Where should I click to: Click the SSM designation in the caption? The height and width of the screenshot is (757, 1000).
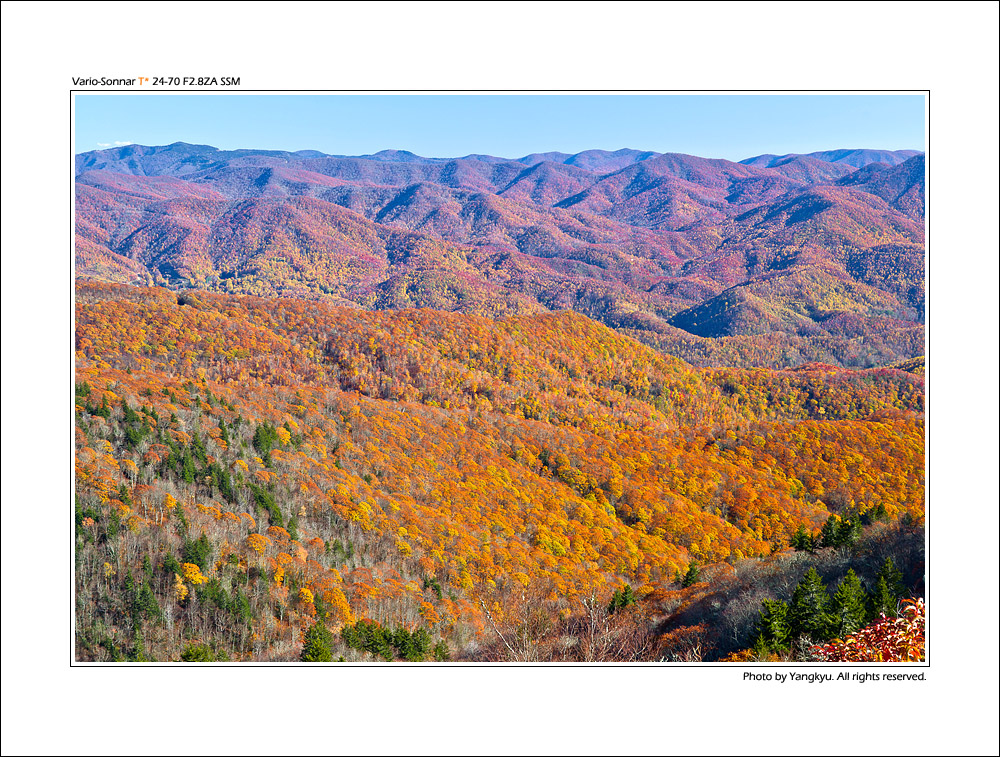[x=230, y=81]
